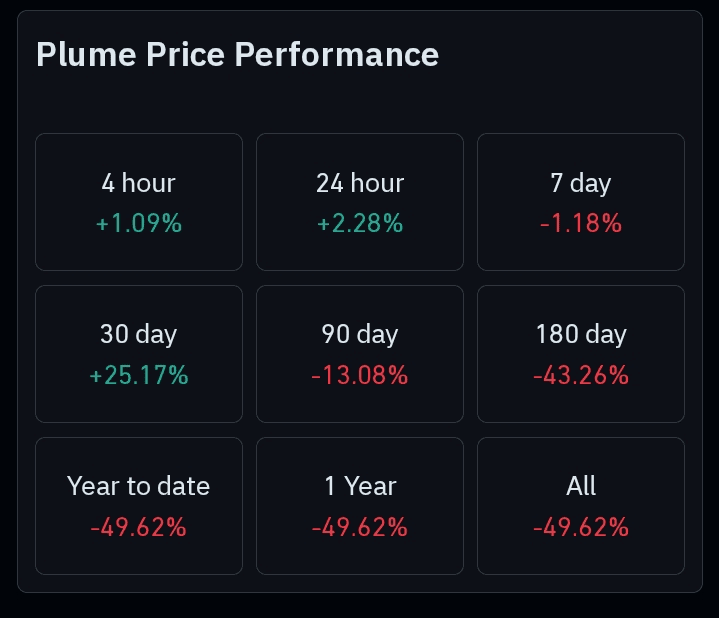Select the 7 day label
This screenshot has width=719, height=618.
581,183
